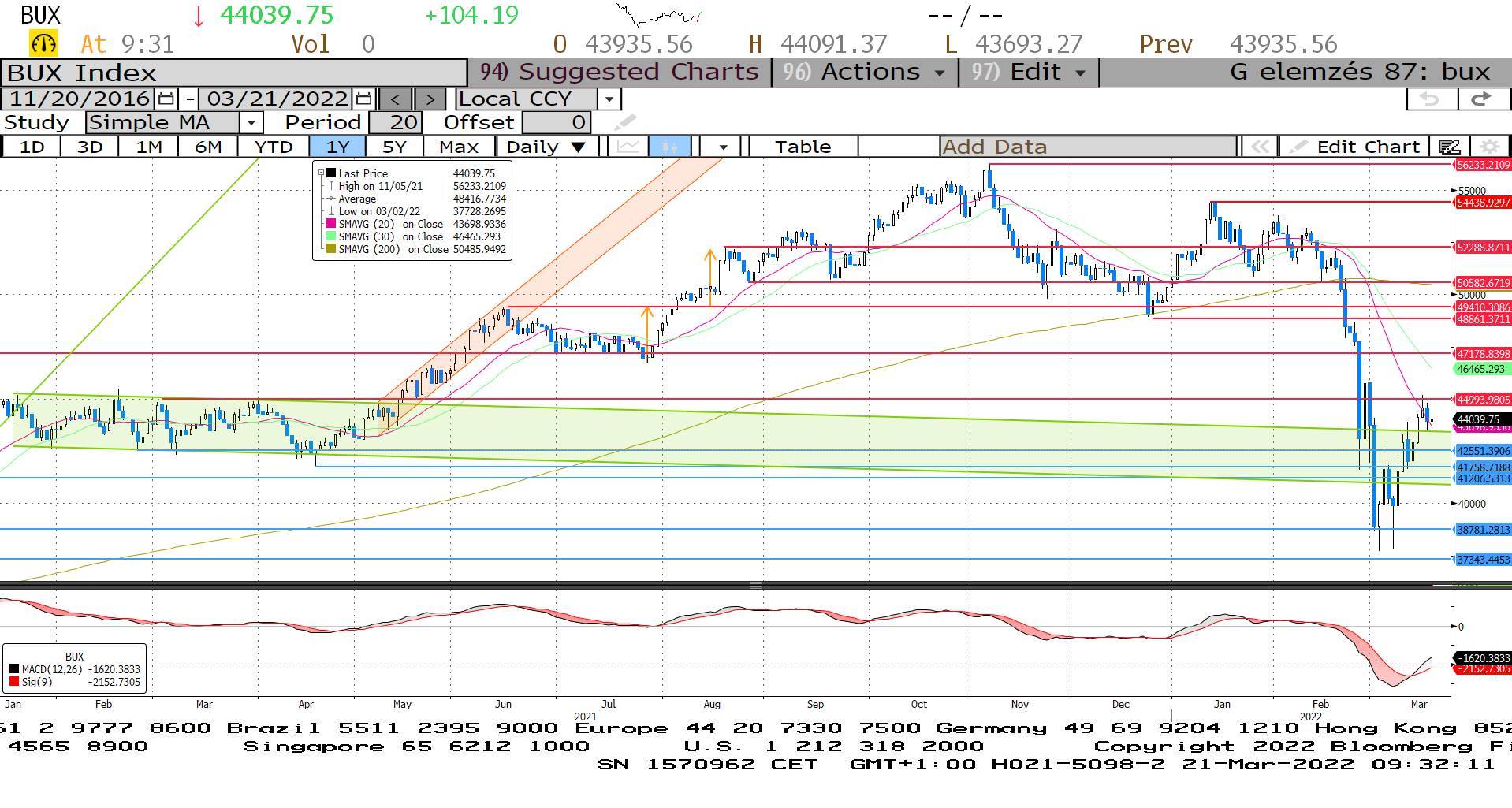The width and height of the screenshot is (1512, 808).
Task: Click the start date field 11/20/2016
Action: 79,99
